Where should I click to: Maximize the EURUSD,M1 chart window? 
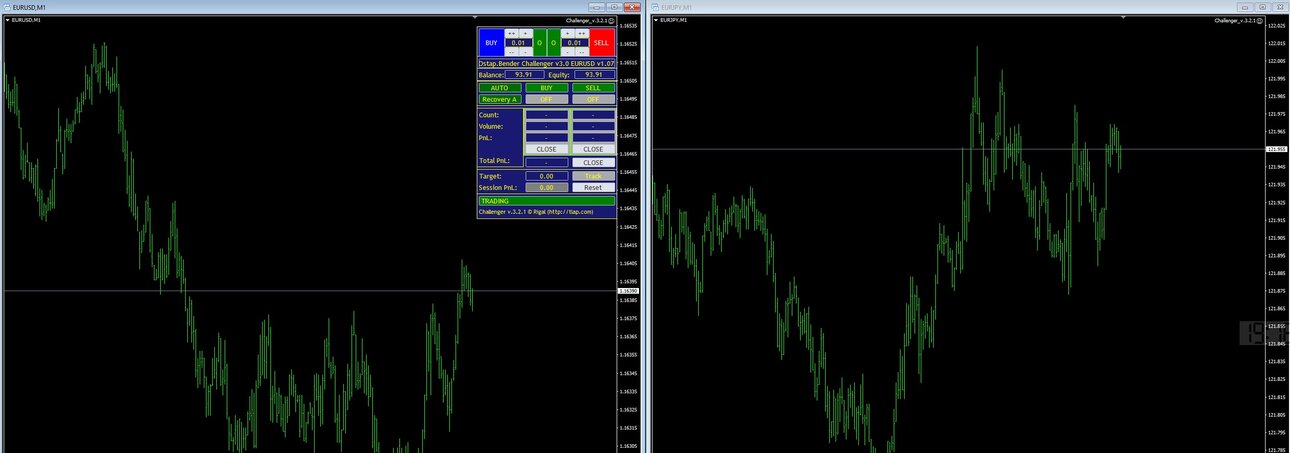[614, 7]
